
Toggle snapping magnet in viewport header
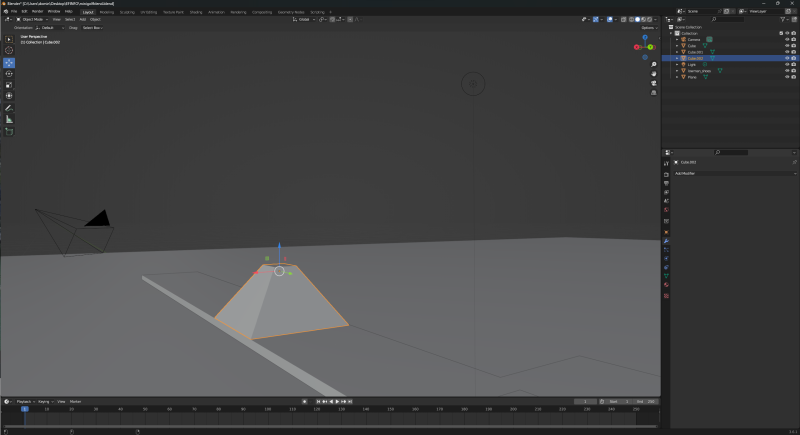click(332, 19)
